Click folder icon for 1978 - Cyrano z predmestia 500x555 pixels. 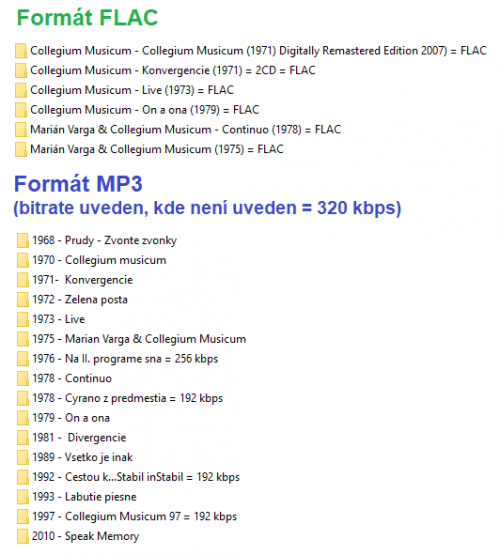(x=23, y=398)
